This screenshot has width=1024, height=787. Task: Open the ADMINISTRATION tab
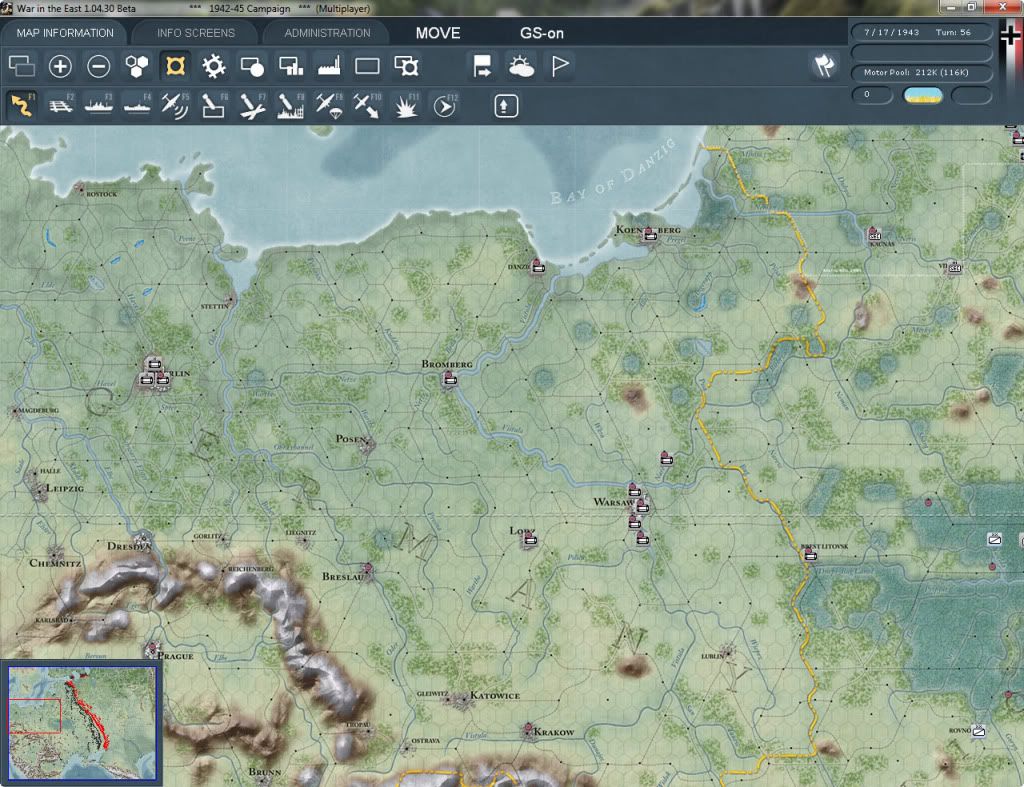[327, 33]
